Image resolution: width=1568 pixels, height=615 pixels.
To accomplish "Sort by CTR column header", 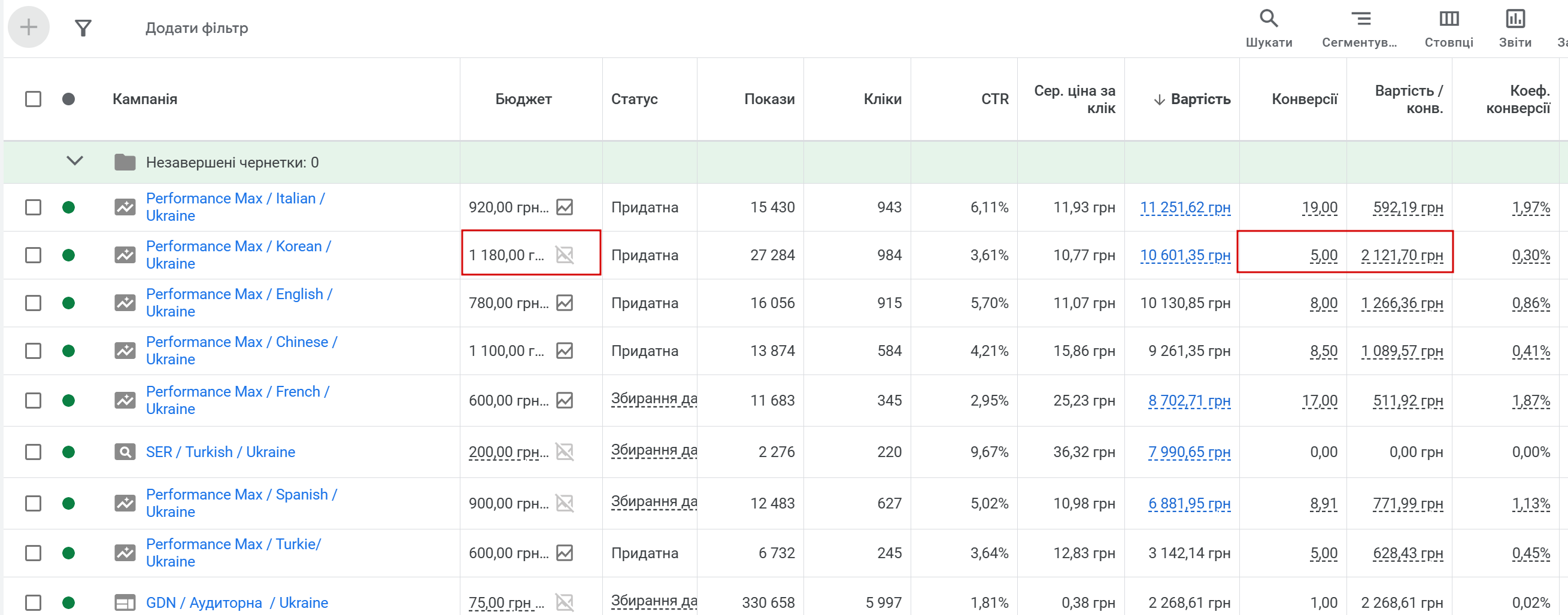I will point(994,99).
